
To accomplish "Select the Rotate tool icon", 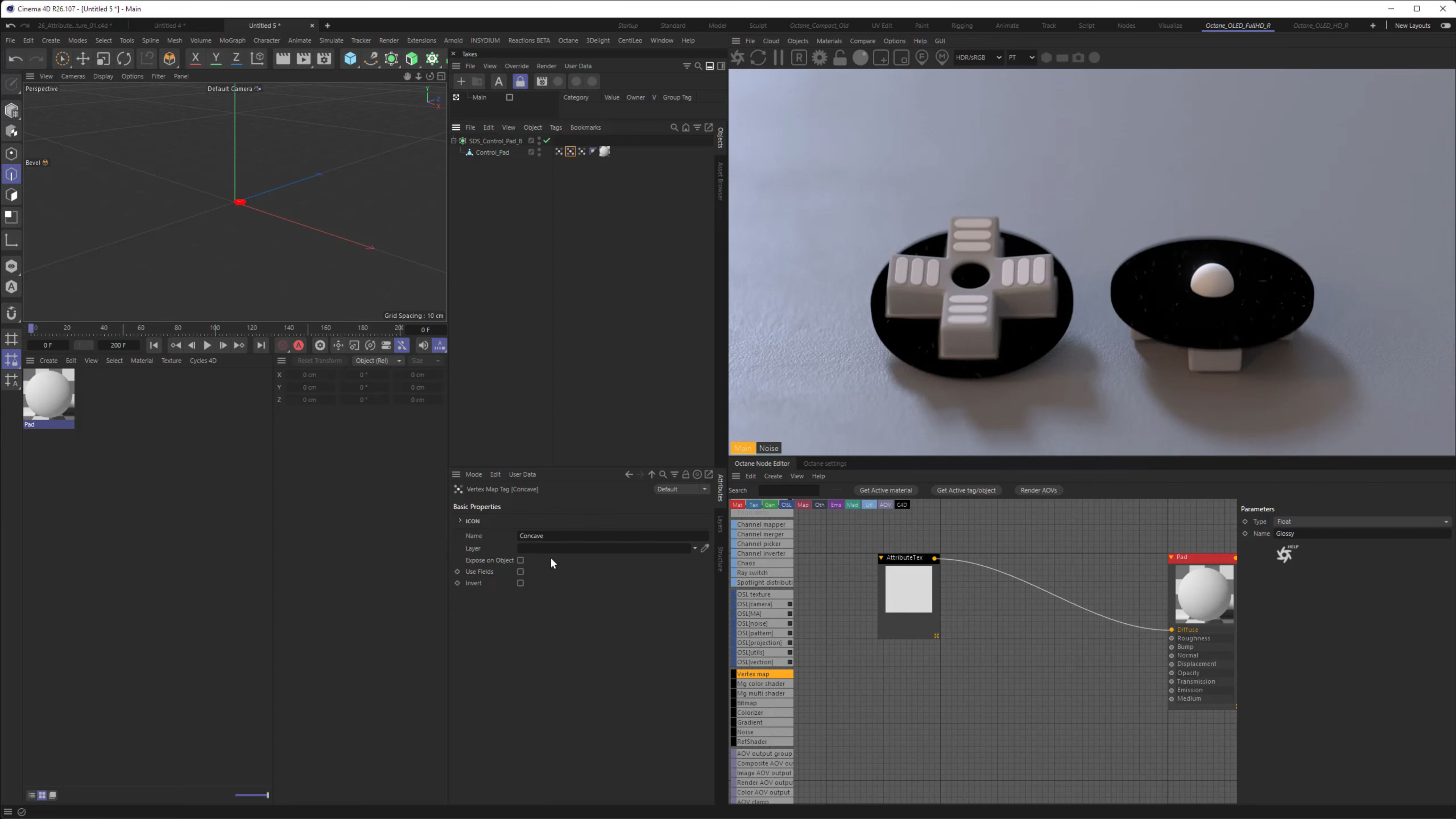I will [x=124, y=59].
